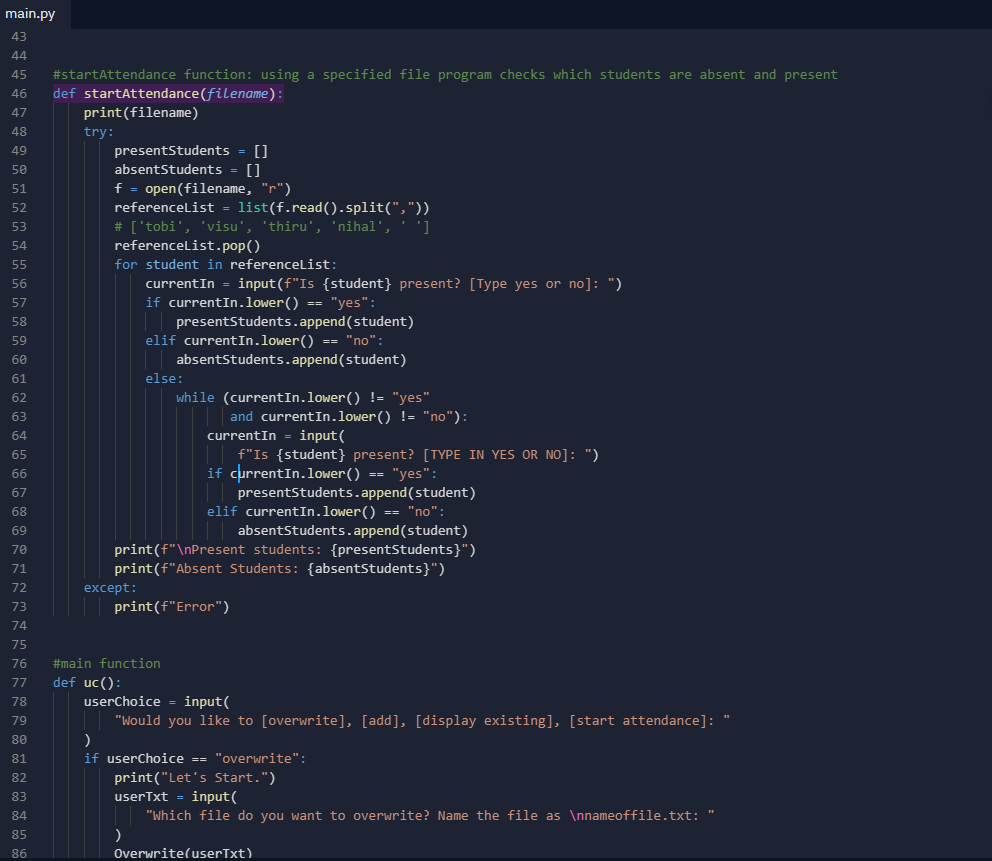Click 'if currentIn.lower() == "yes":' on line 57
Screen dimensions: 992x861
pyautogui.click(x=261, y=302)
